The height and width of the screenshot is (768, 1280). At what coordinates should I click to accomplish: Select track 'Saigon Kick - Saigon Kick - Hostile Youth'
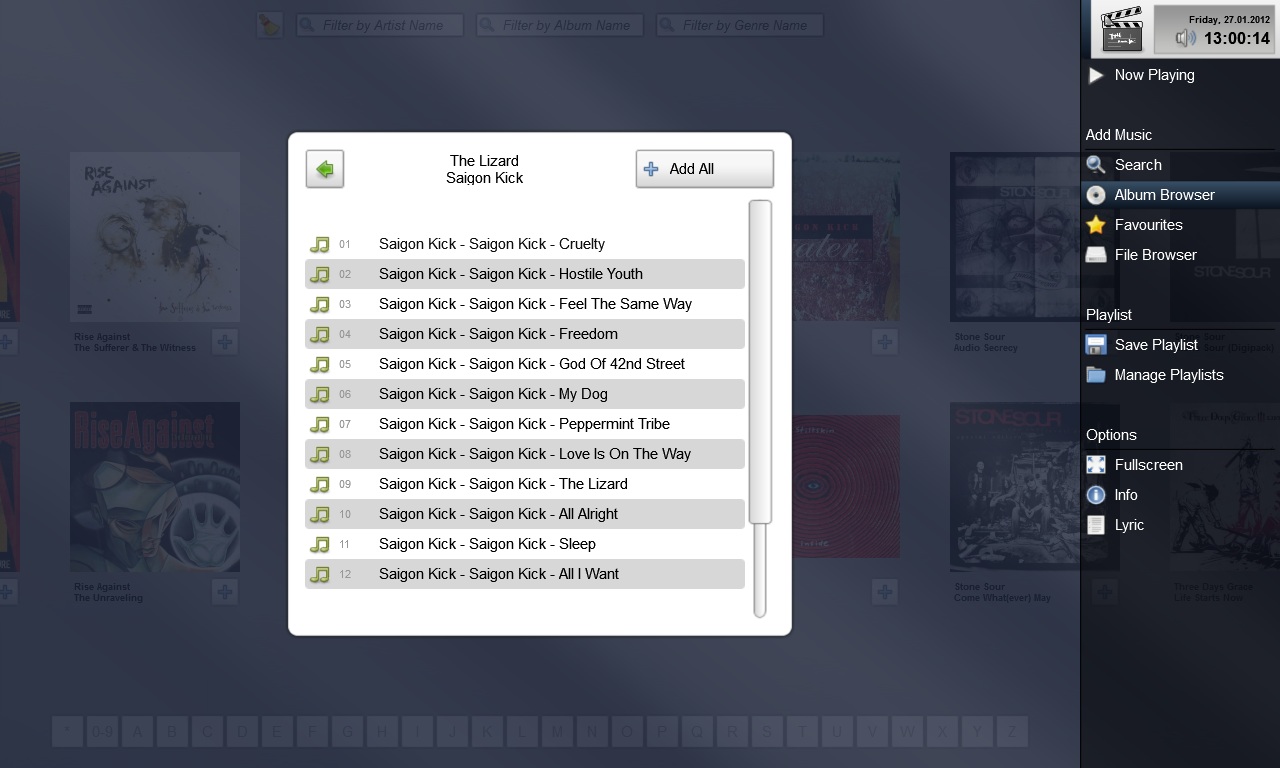[x=525, y=274]
